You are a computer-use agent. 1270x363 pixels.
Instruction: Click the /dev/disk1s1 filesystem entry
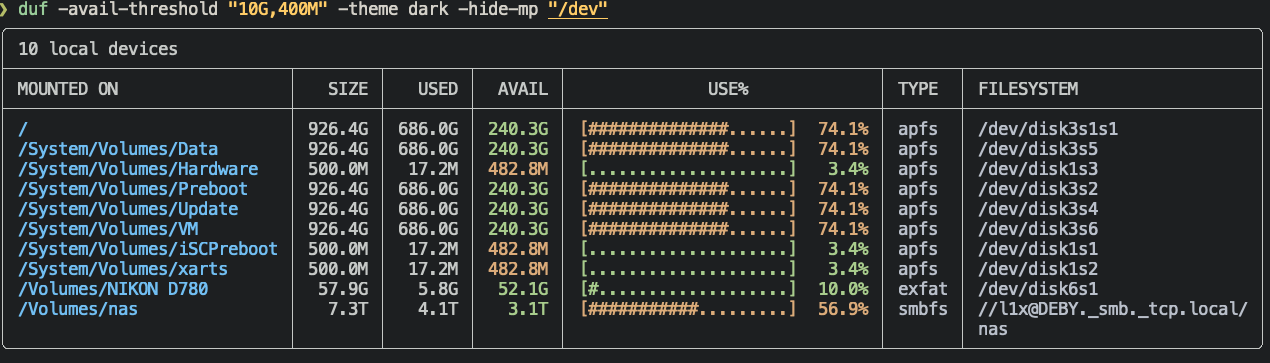1038,249
